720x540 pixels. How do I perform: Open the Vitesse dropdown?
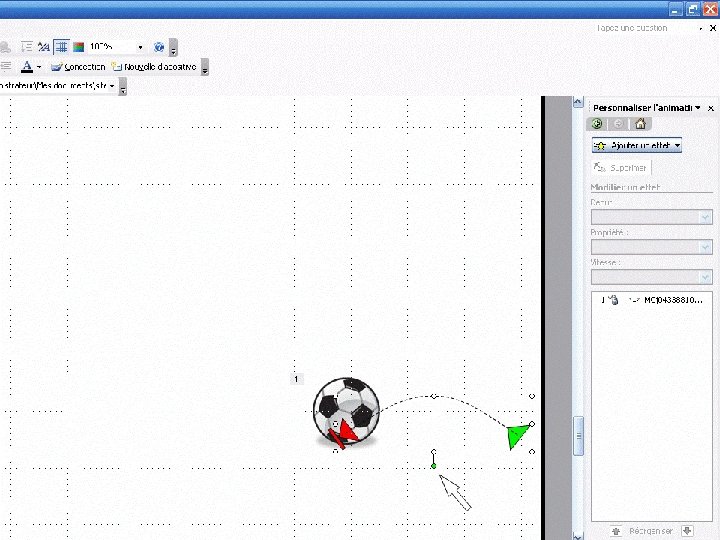pyautogui.click(x=652, y=277)
